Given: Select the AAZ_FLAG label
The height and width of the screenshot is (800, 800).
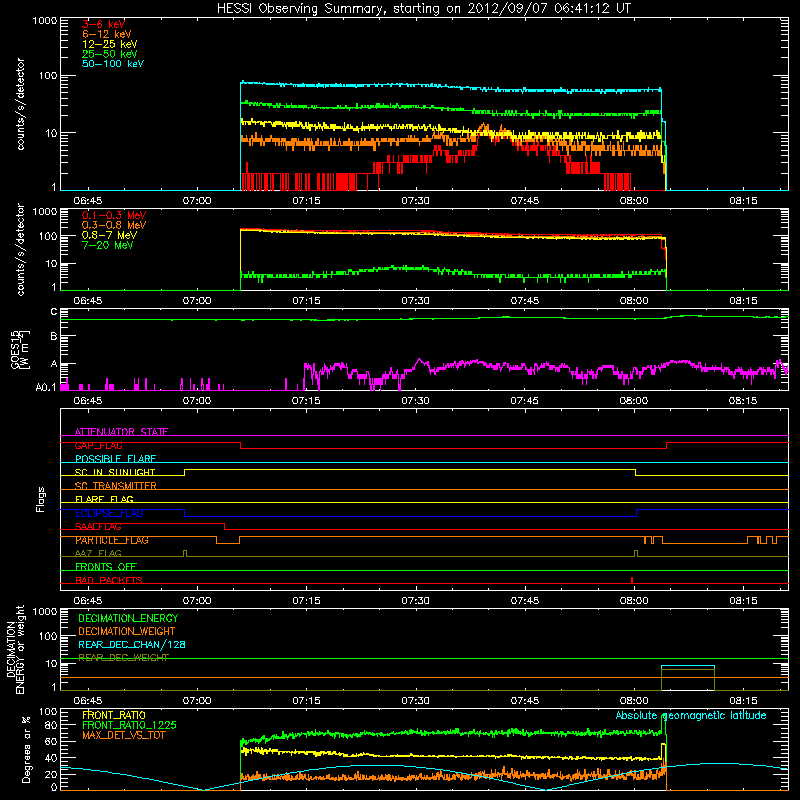Looking at the screenshot, I should coord(98,554).
